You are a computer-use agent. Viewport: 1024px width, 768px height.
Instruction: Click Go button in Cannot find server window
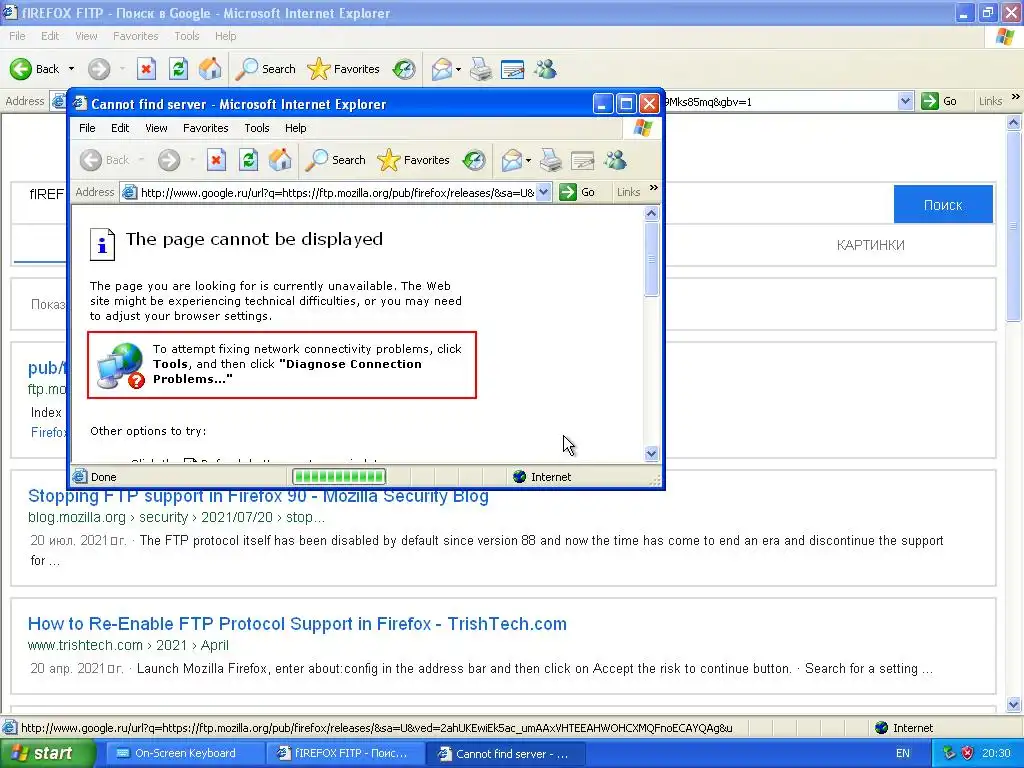coord(578,192)
